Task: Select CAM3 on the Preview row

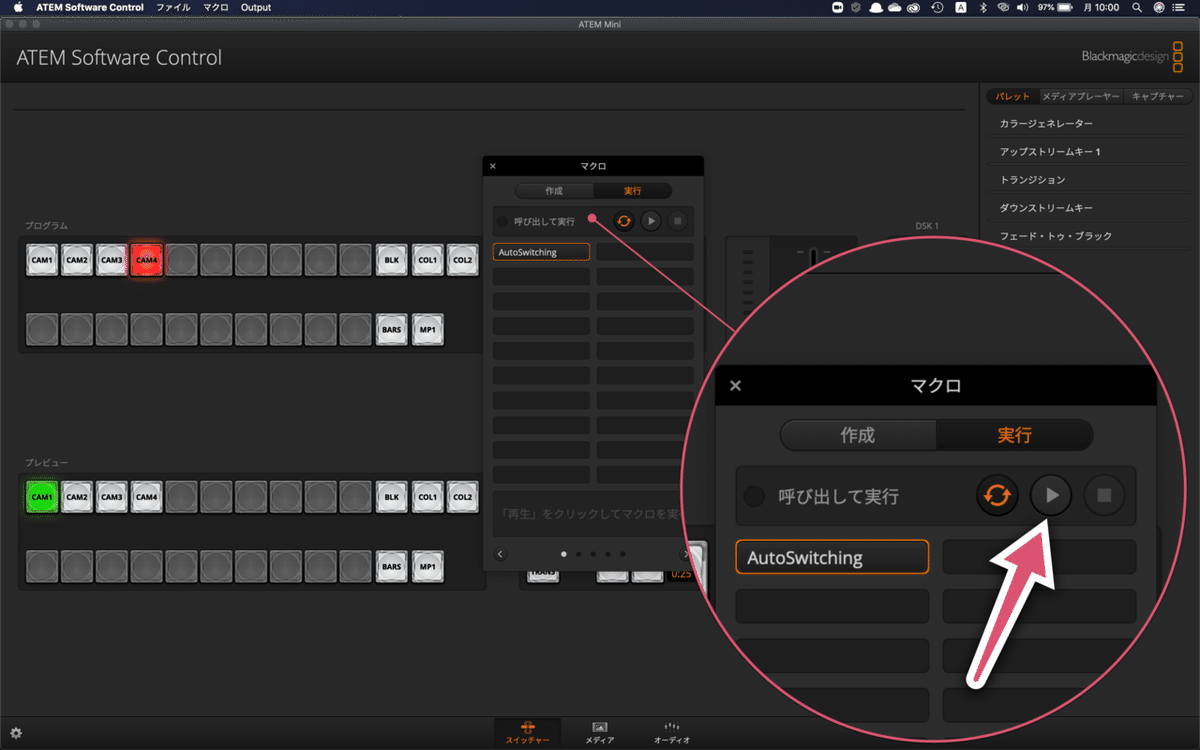Action: pyautogui.click(x=112, y=497)
